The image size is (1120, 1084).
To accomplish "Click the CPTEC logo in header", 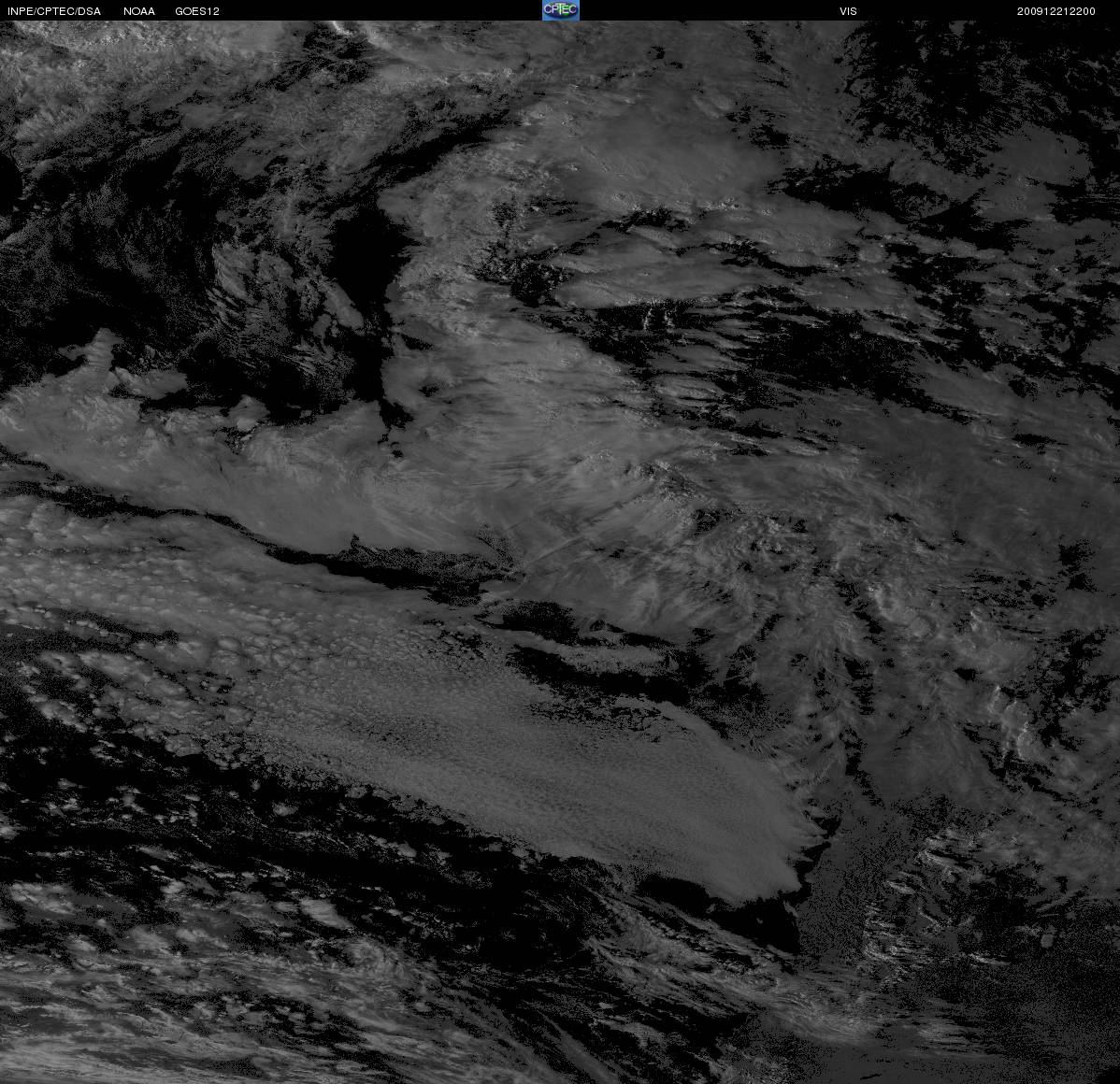I will click(x=561, y=10).
